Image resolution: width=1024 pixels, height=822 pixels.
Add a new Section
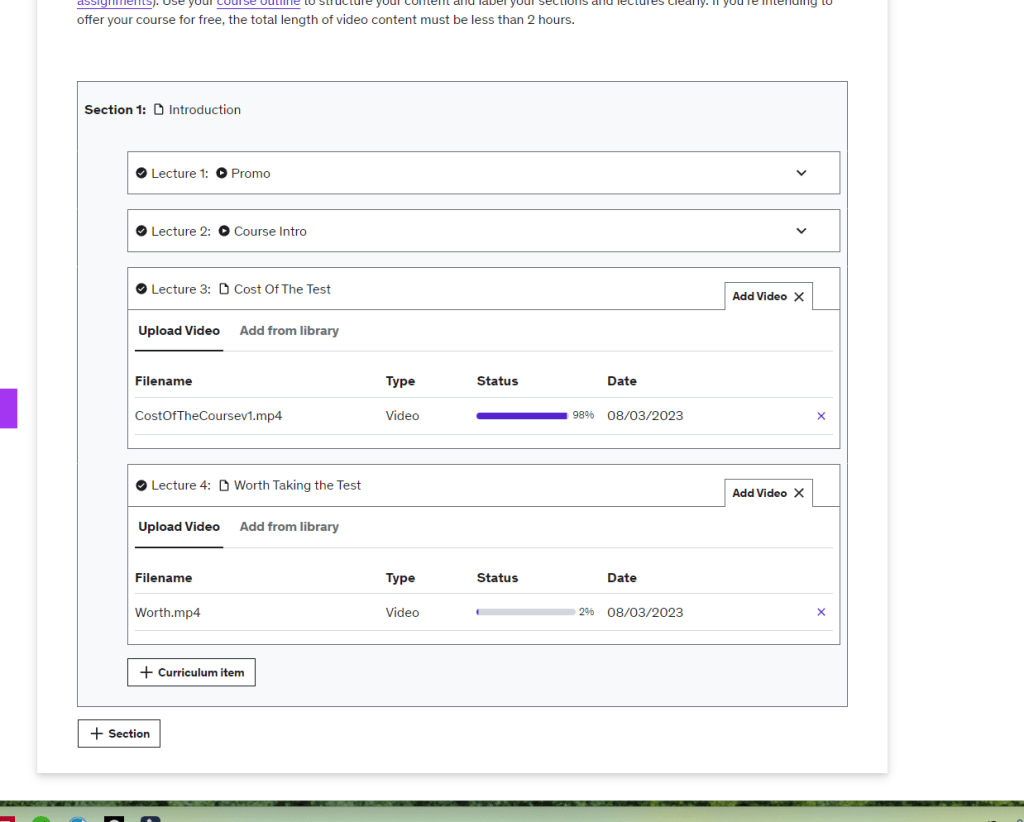tap(119, 734)
